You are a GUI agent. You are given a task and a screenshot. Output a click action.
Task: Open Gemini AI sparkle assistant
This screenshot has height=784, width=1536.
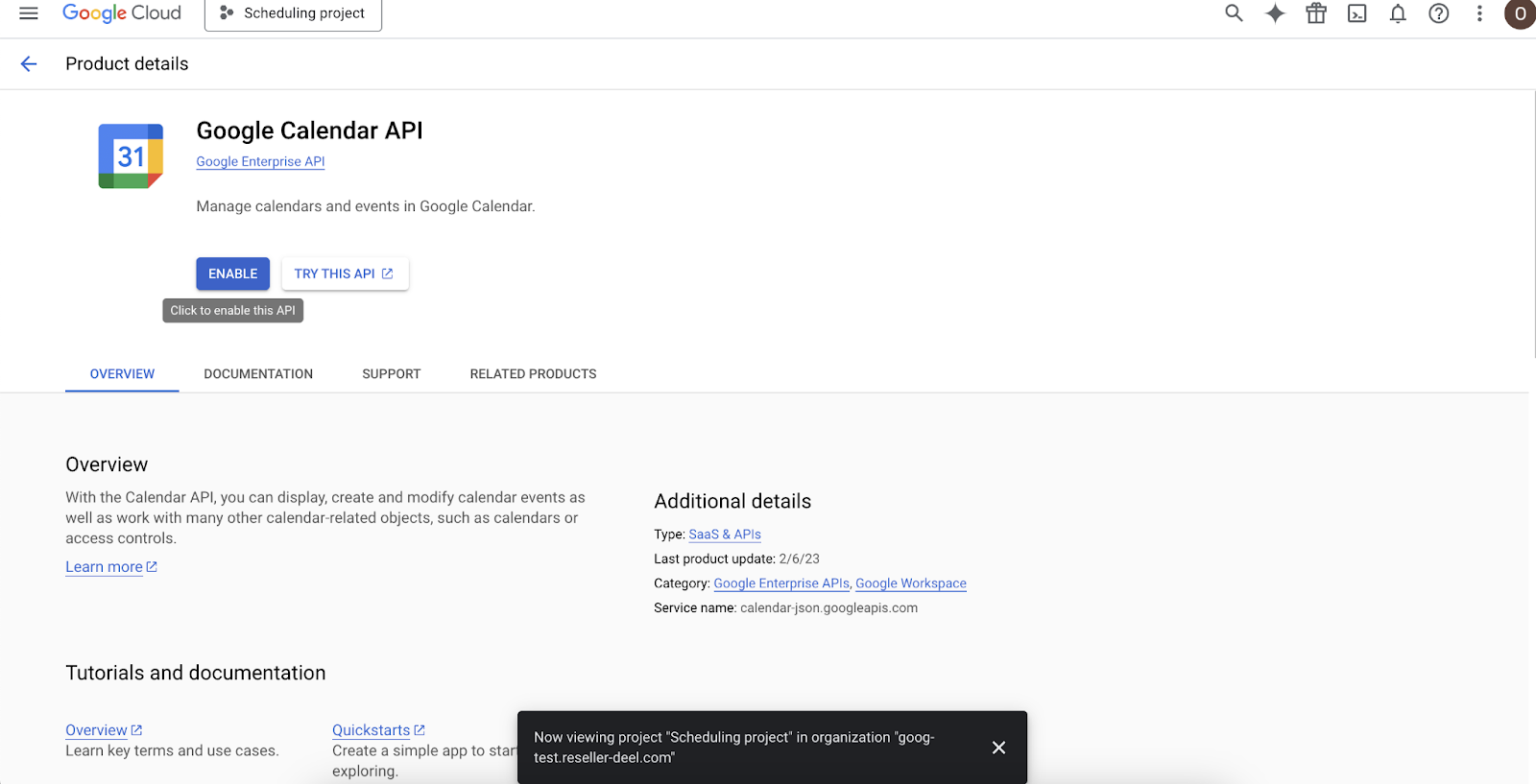[1275, 13]
